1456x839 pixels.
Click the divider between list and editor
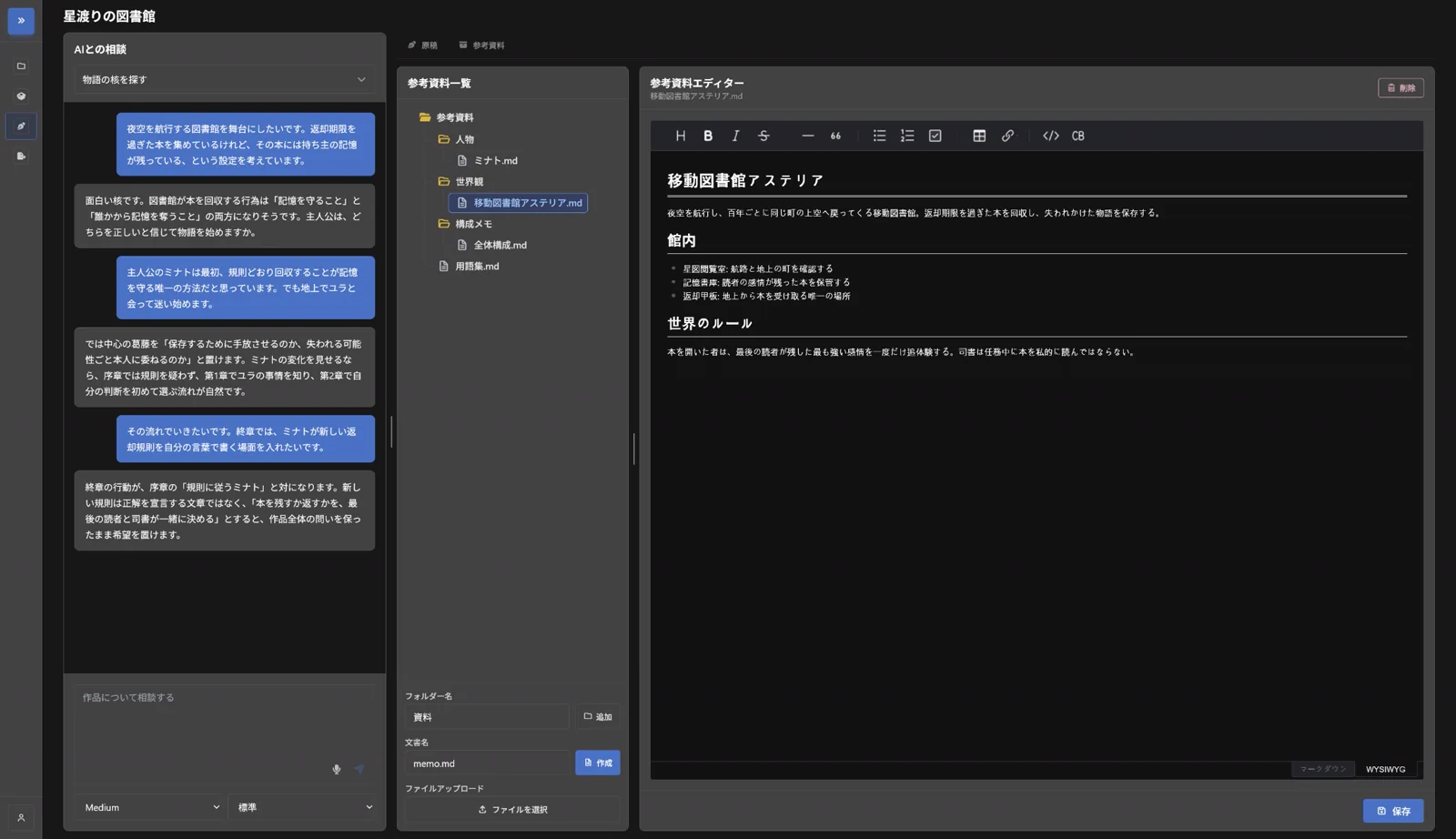click(x=633, y=449)
